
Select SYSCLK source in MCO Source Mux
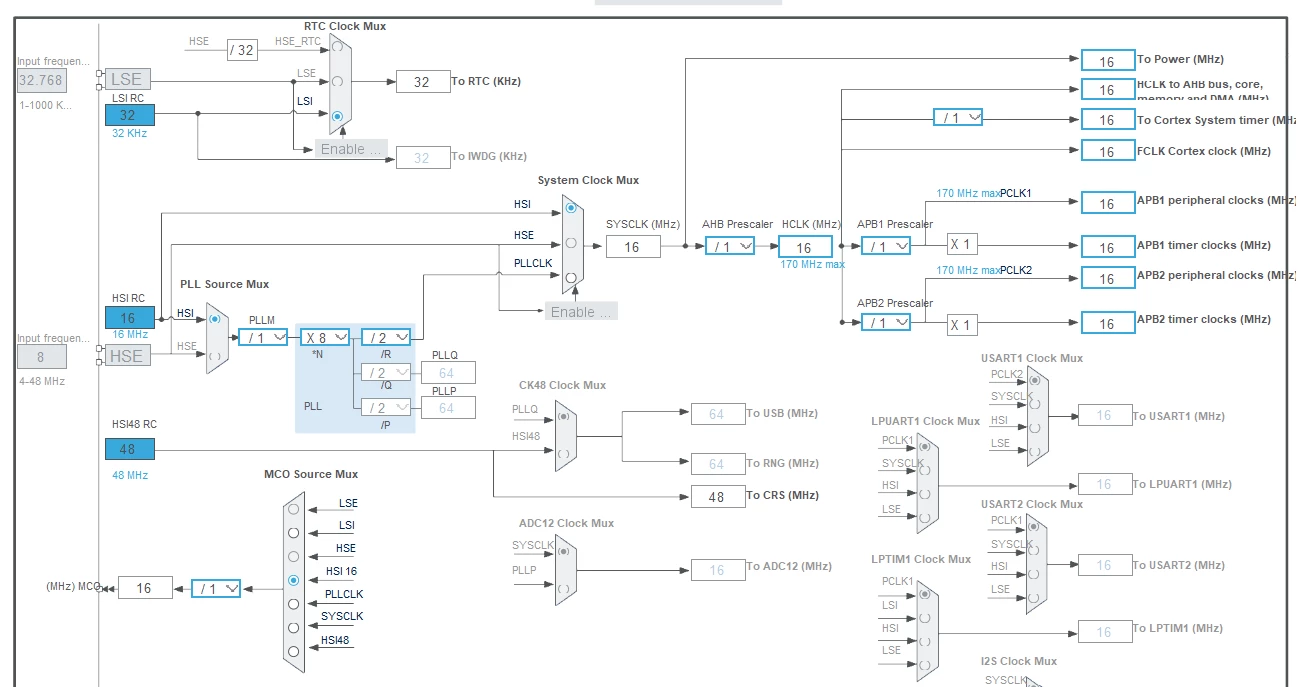click(x=293, y=628)
